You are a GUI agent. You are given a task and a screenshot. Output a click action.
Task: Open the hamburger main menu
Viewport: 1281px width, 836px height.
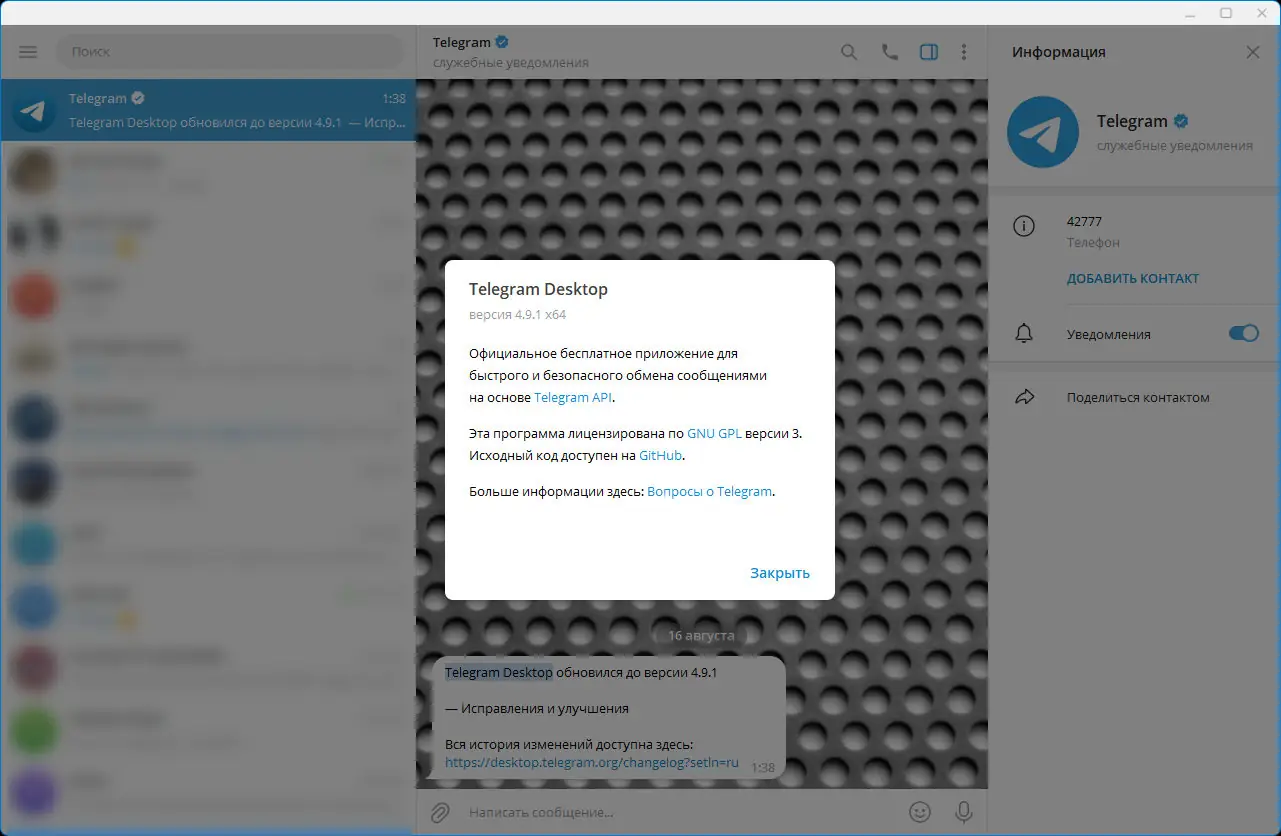28,52
